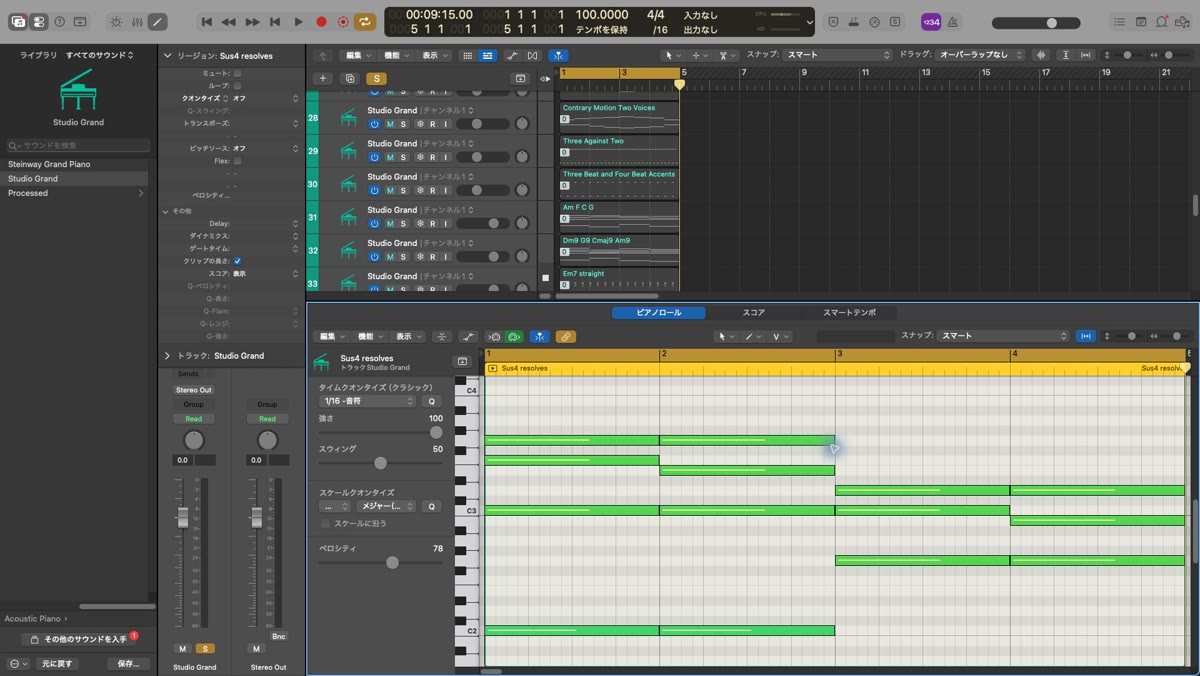
Task: Adjust the master volume slider
Action: pos(1037,23)
